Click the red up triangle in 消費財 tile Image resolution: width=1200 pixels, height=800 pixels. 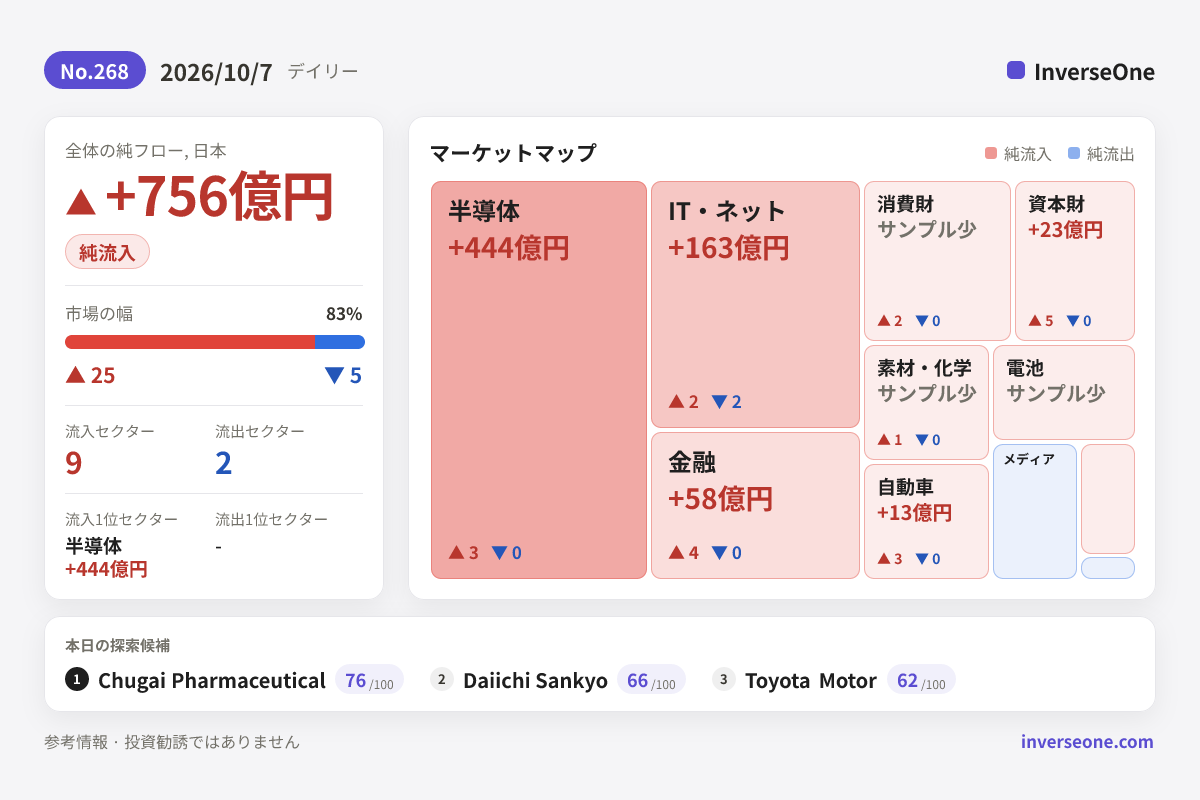(x=884, y=321)
